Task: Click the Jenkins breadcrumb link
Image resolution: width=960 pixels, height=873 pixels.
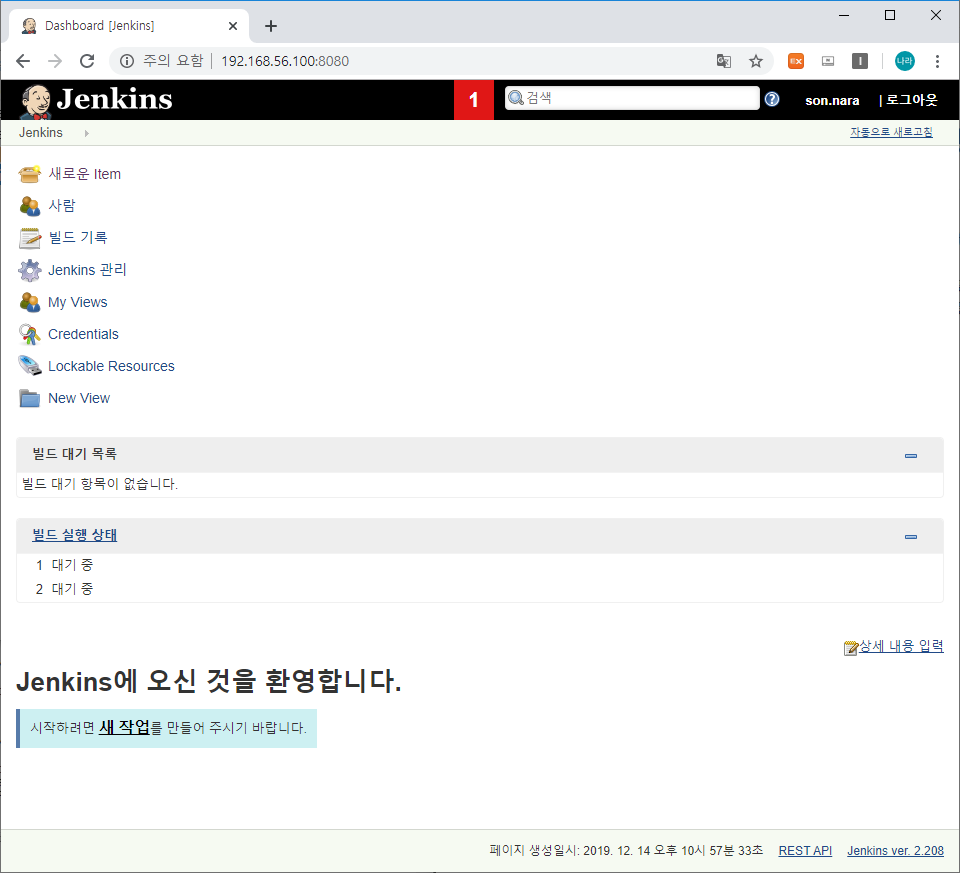Action: point(41,133)
